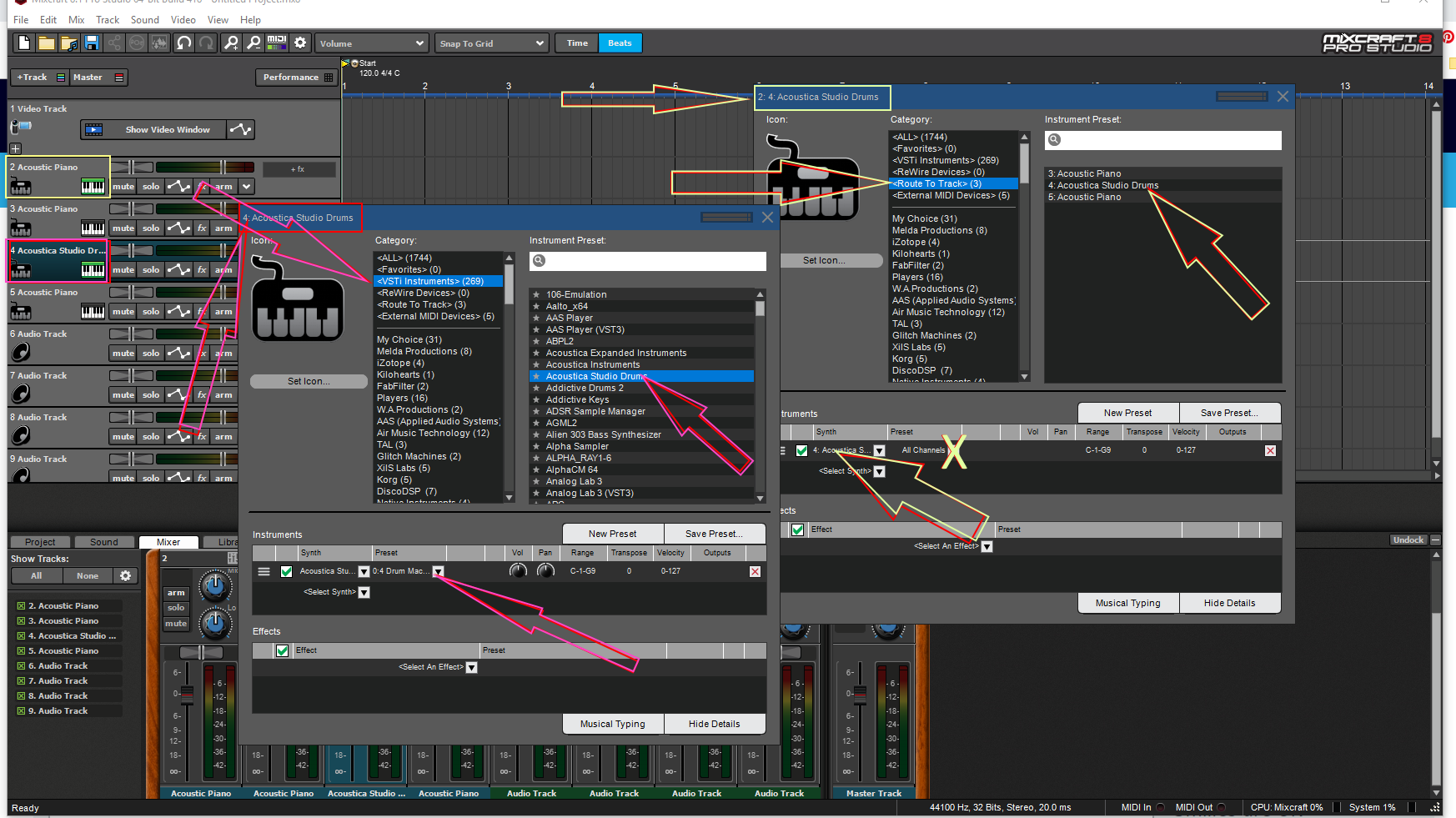Open the Snap To Grid dropdown
This screenshot has width=1456, height=818.
491,43
